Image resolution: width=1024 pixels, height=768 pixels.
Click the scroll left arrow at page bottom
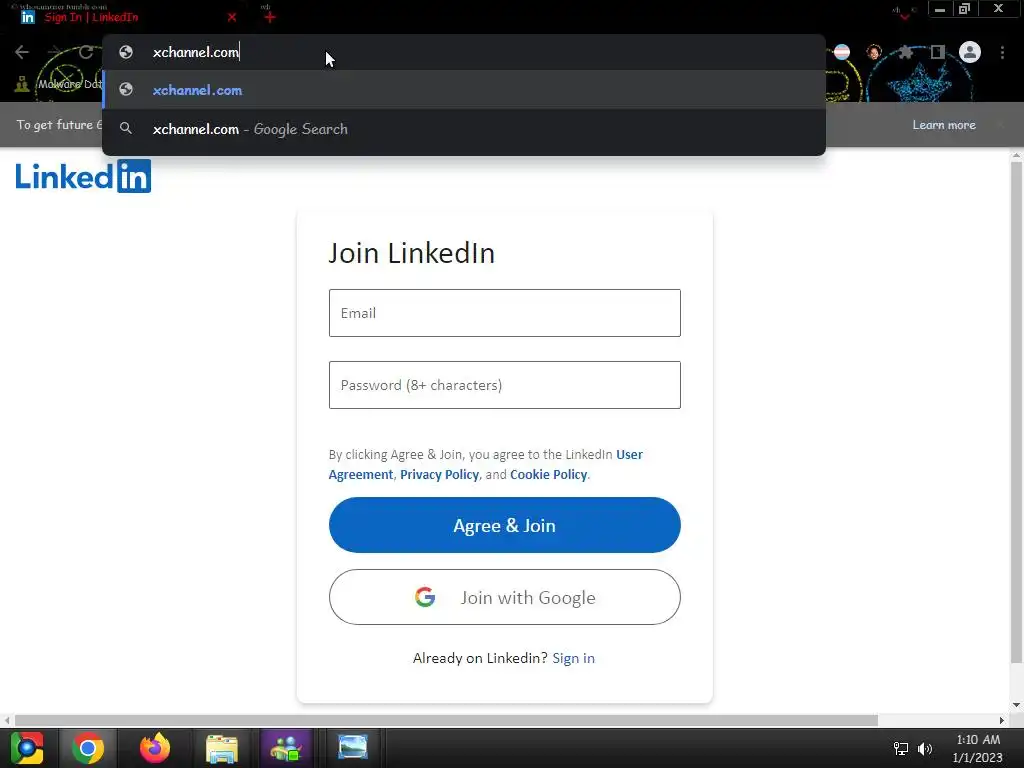click(7, 720)
